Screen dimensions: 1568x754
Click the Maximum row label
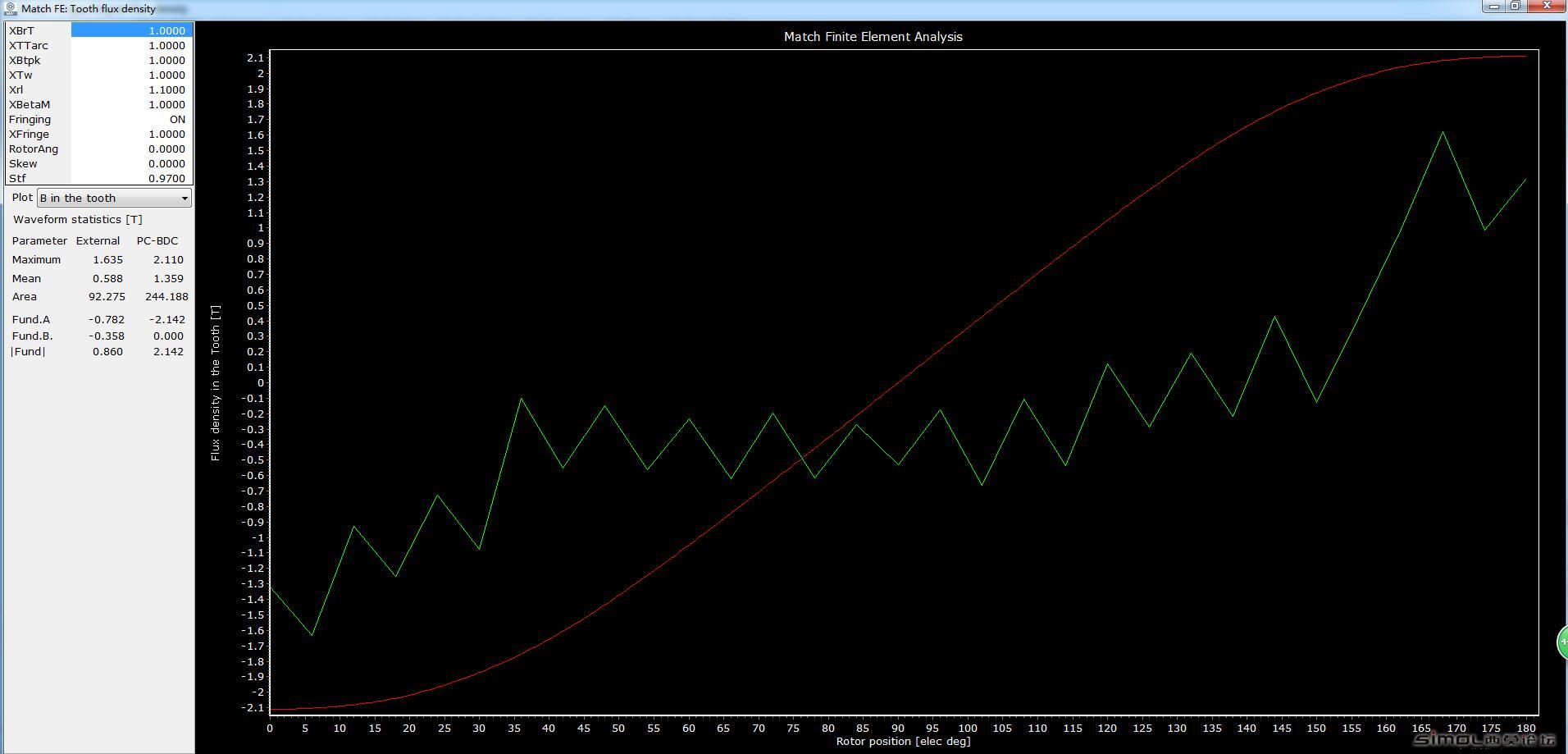coord(36,259)
